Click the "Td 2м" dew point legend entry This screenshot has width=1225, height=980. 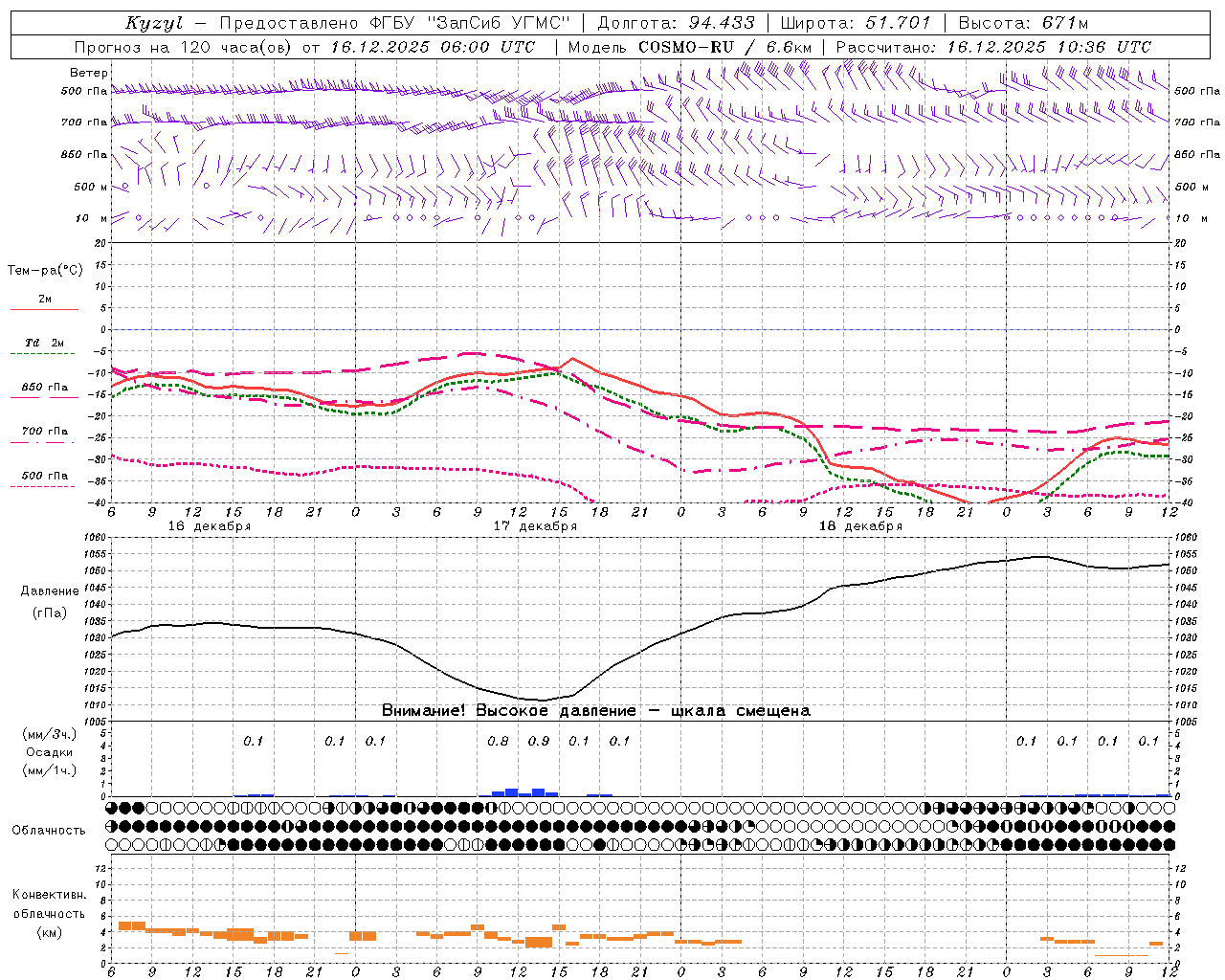tap(44, 347)
